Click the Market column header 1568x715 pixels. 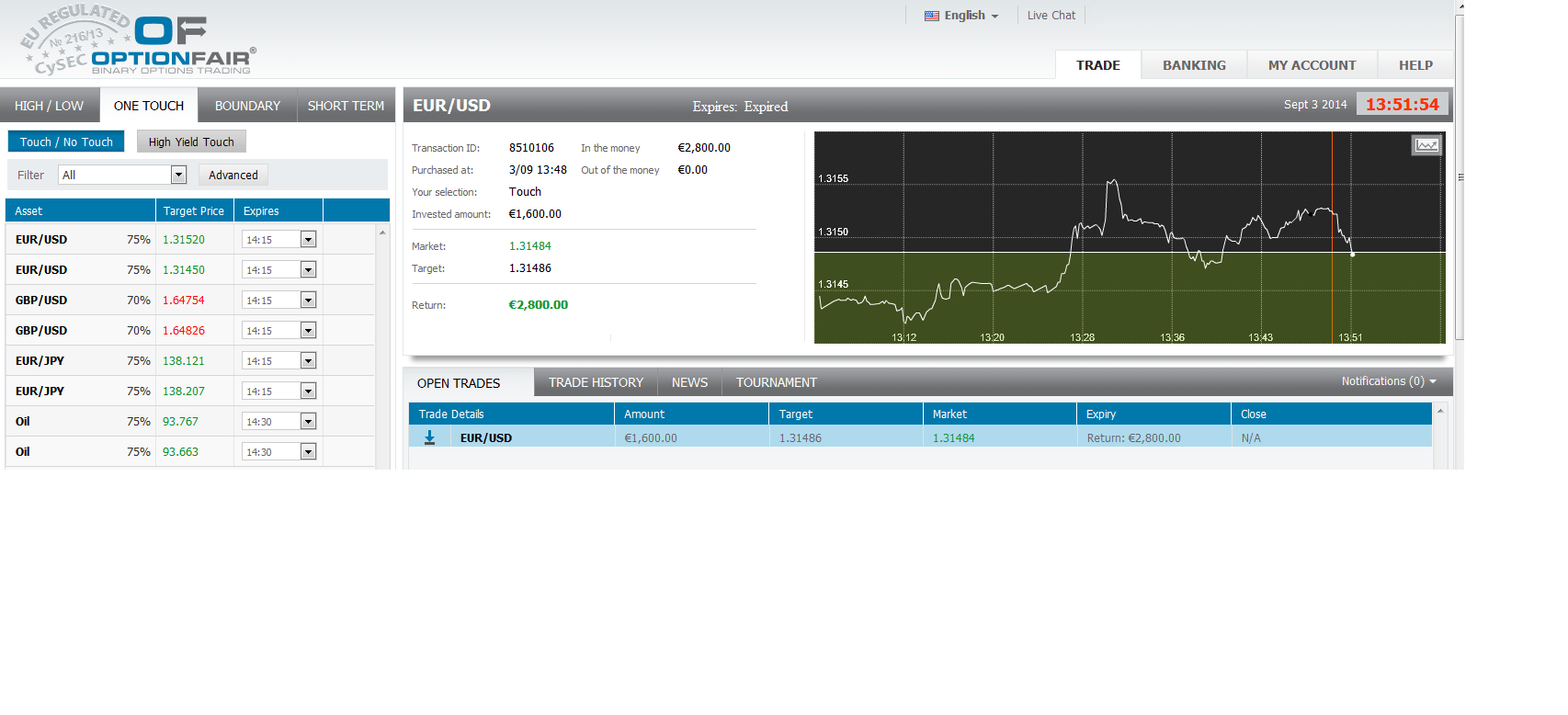point(999,414)
